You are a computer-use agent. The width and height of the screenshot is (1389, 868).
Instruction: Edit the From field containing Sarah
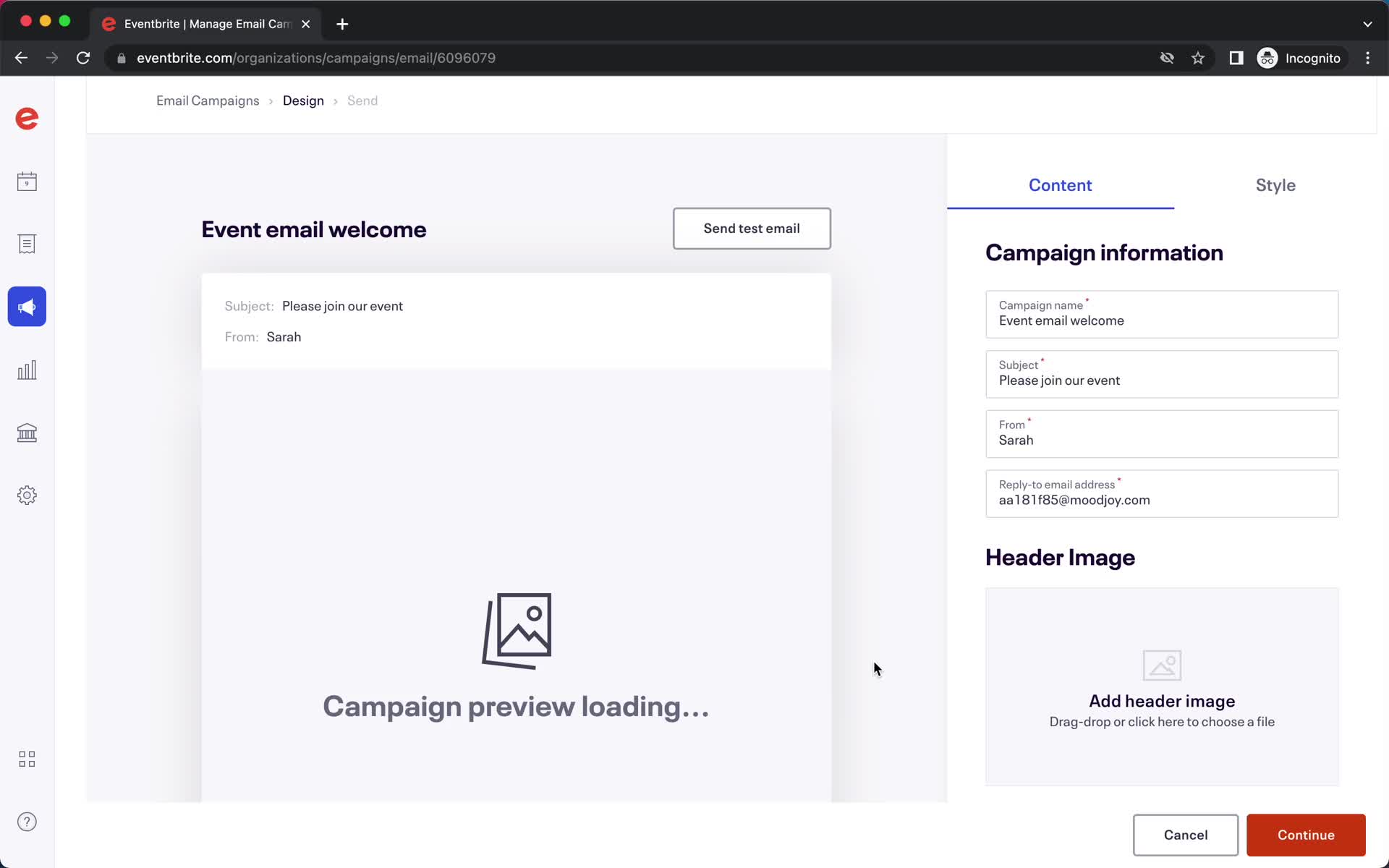pos(1162,434)
